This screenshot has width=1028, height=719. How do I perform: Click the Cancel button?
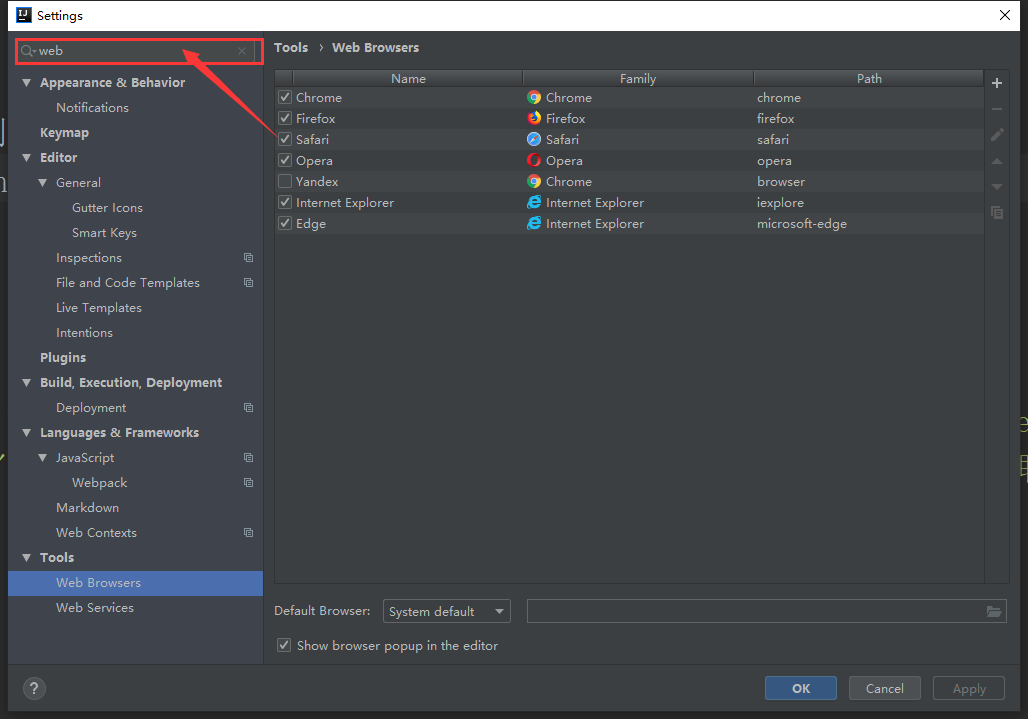[884, 688]
